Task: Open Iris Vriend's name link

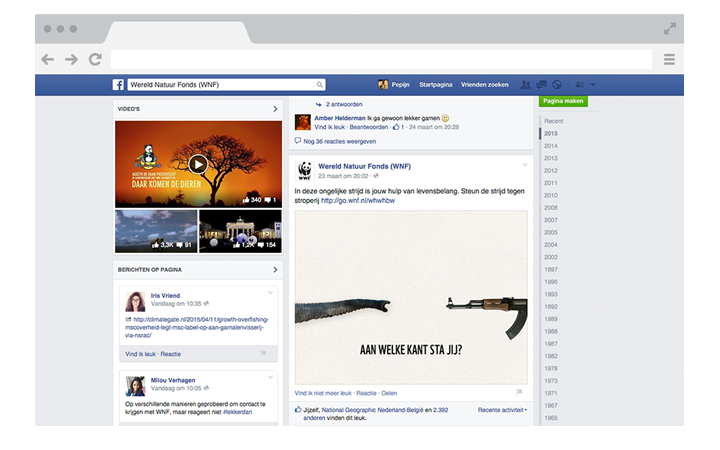Action: [x=165, y=296]
